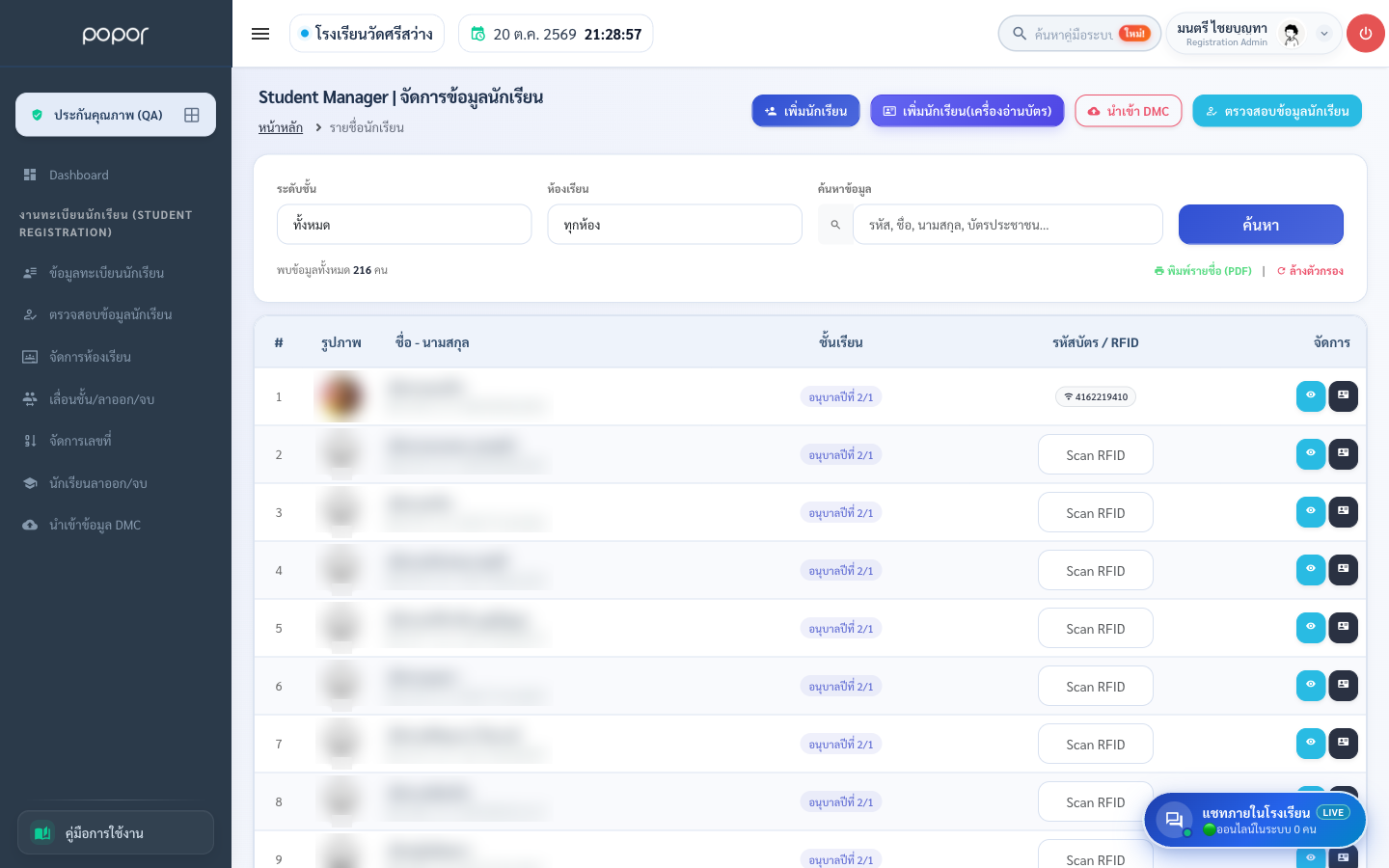View student in row 1 with eye icon

point(1311,395)
